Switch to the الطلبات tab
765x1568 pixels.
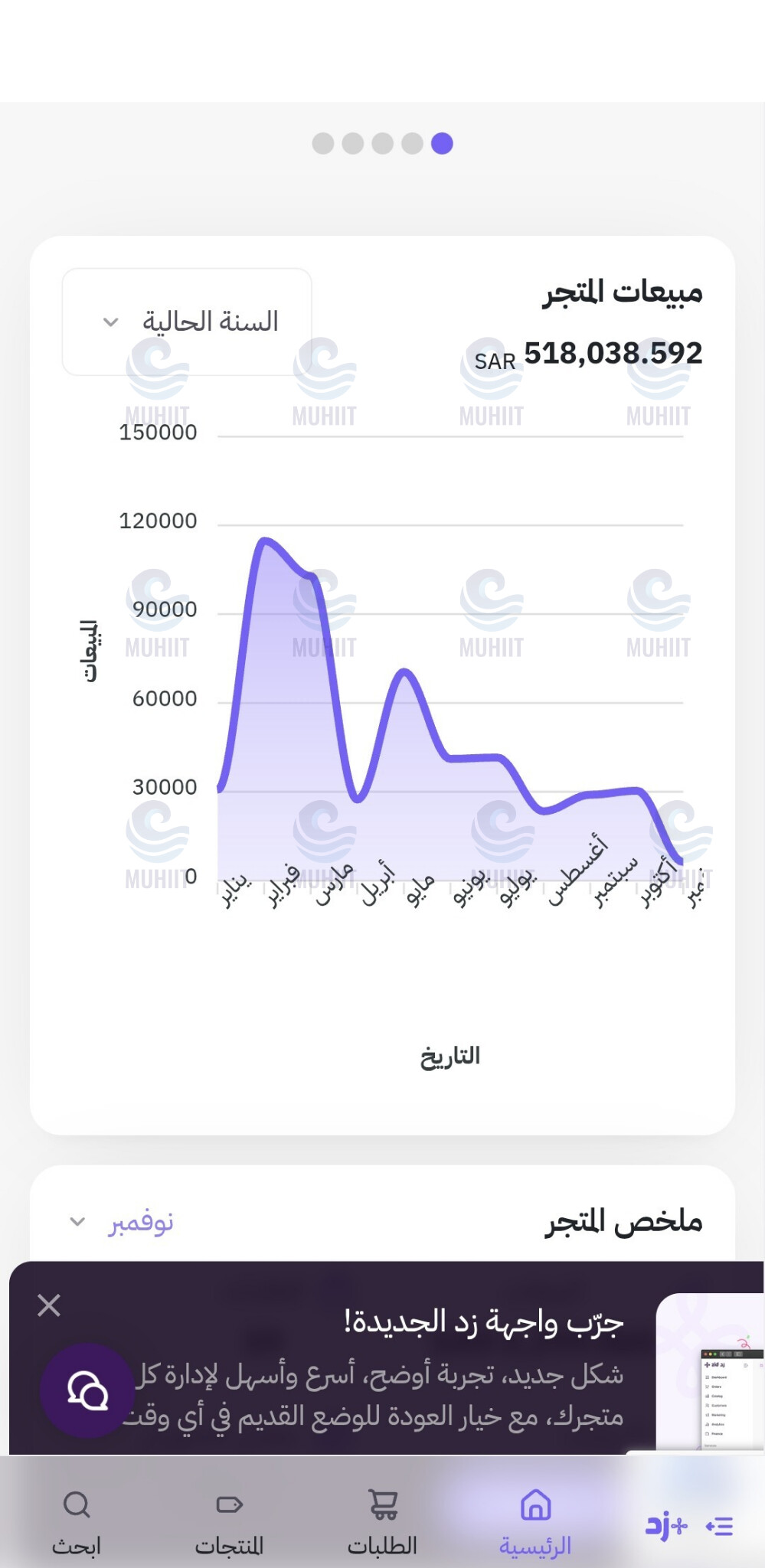click(x=383, y=1546)
